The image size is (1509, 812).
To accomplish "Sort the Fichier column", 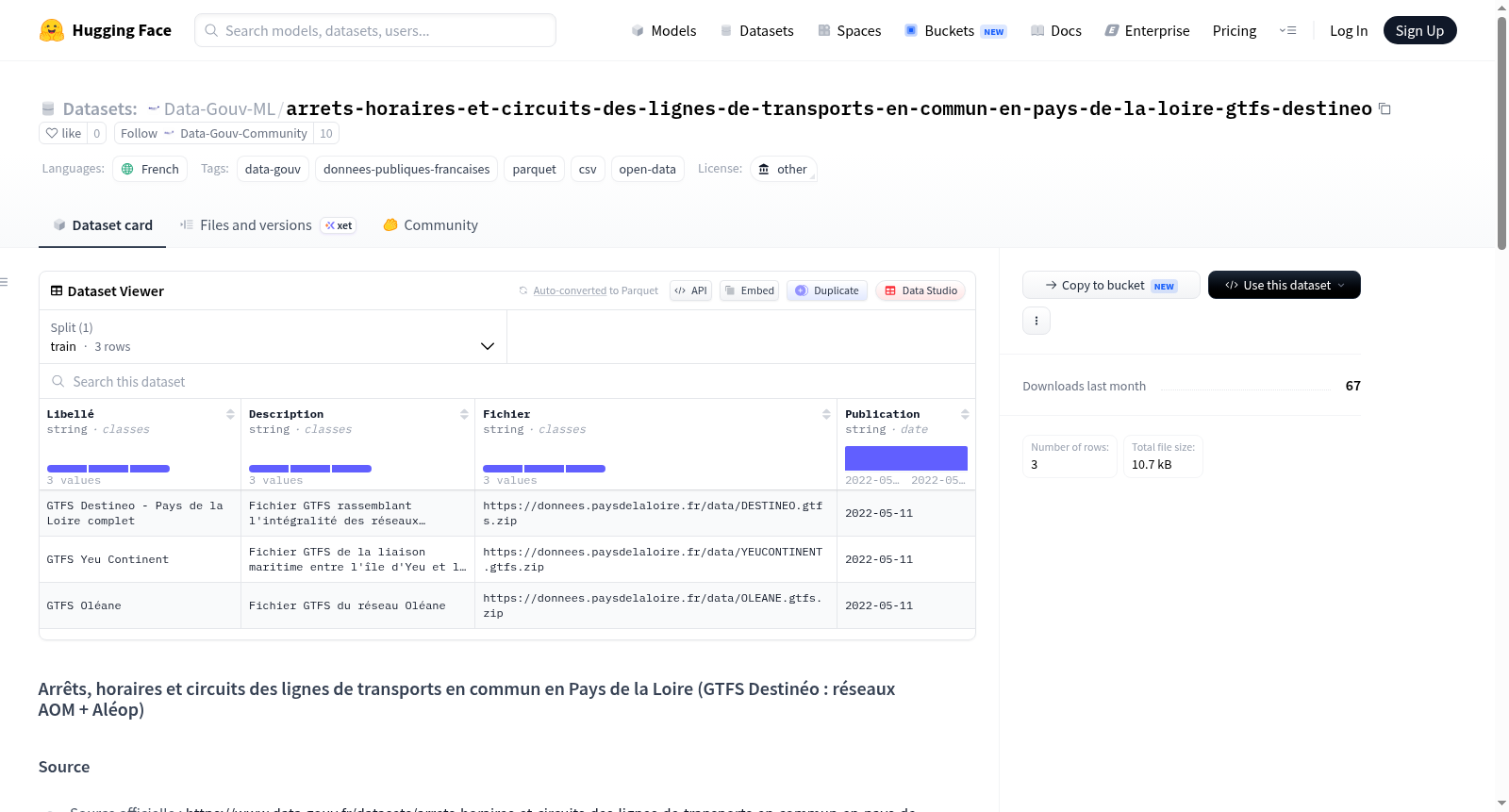I will click(826, 414).
